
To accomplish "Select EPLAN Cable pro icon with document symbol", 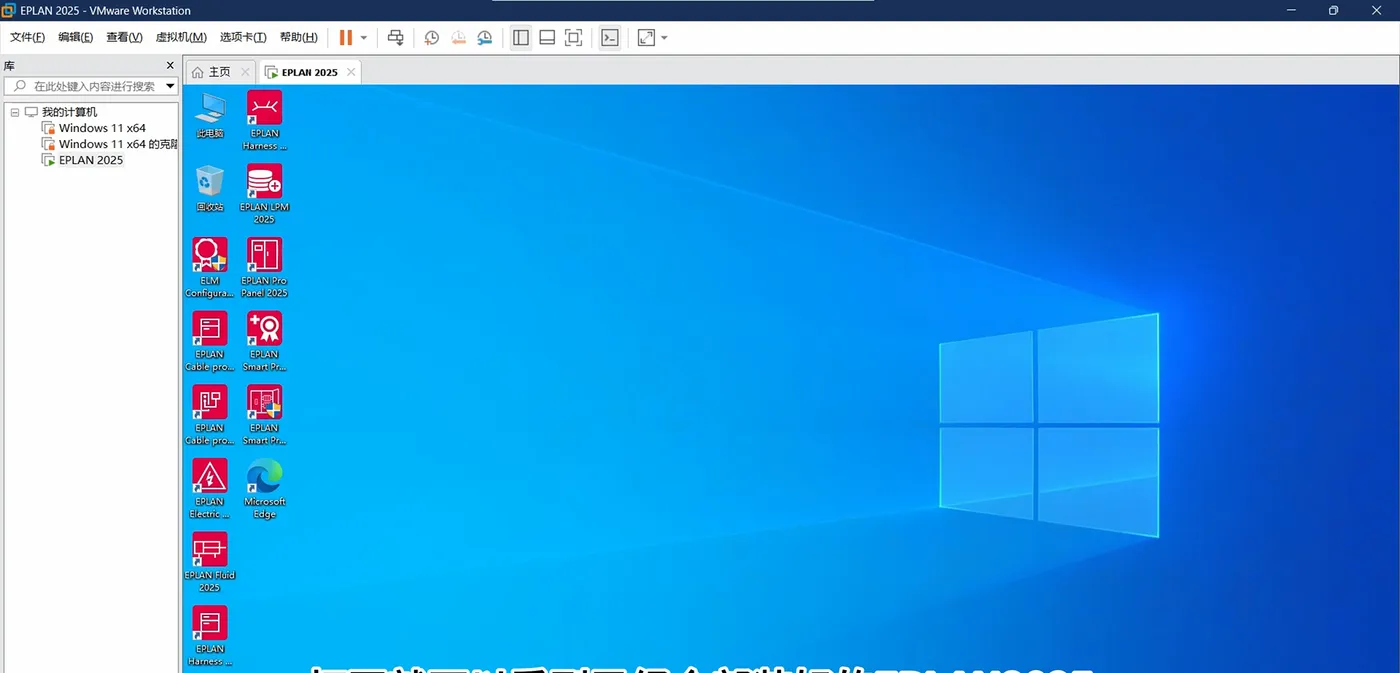I will pos(210,341).
